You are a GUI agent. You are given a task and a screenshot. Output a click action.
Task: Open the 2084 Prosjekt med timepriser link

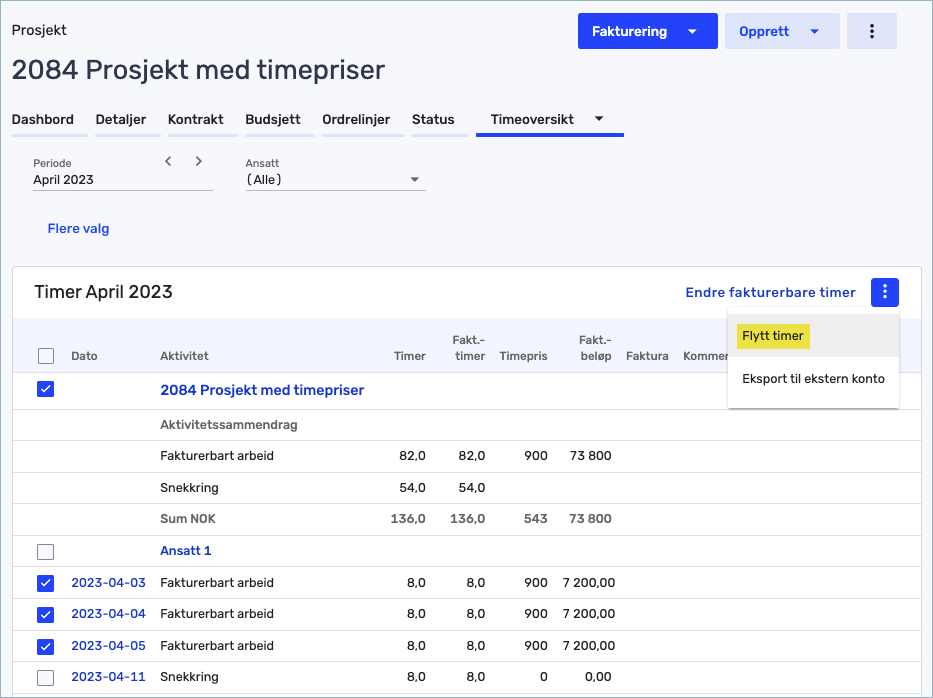pos(262,390)
